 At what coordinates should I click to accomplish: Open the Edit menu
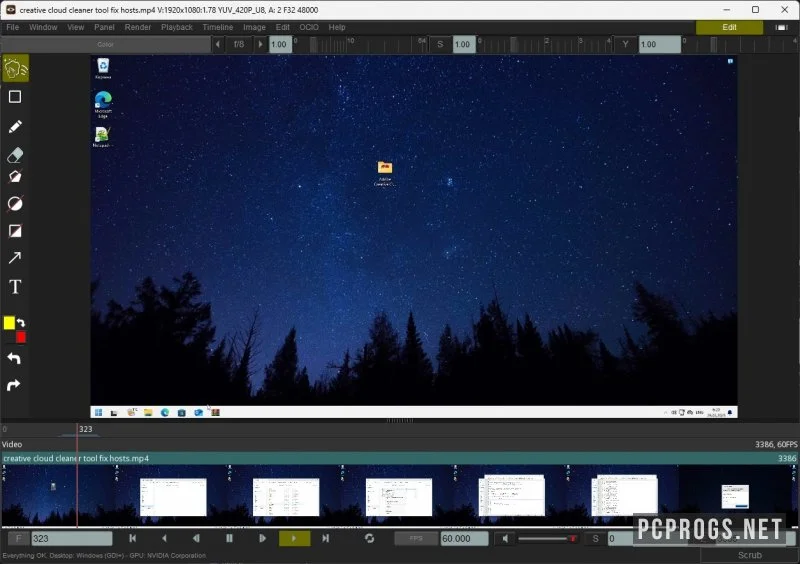coord(283,27)
